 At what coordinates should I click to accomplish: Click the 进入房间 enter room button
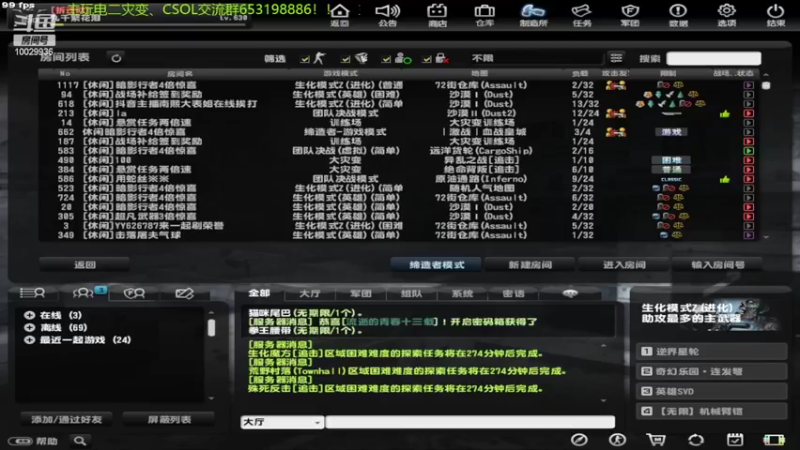click(624, 265)
